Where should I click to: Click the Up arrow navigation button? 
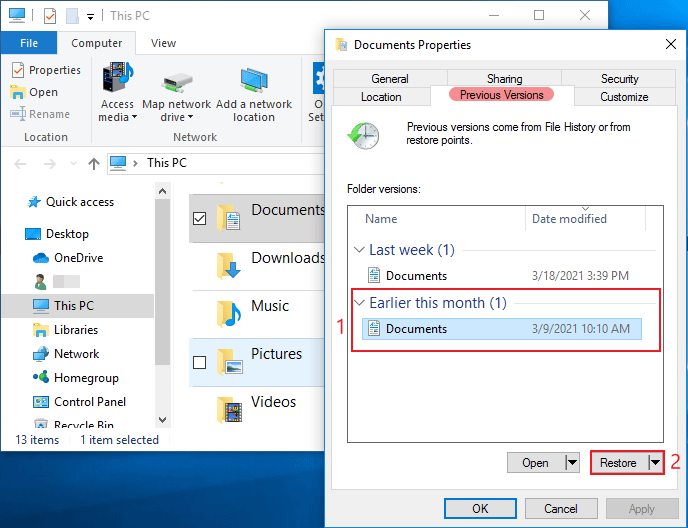point(93,164)
